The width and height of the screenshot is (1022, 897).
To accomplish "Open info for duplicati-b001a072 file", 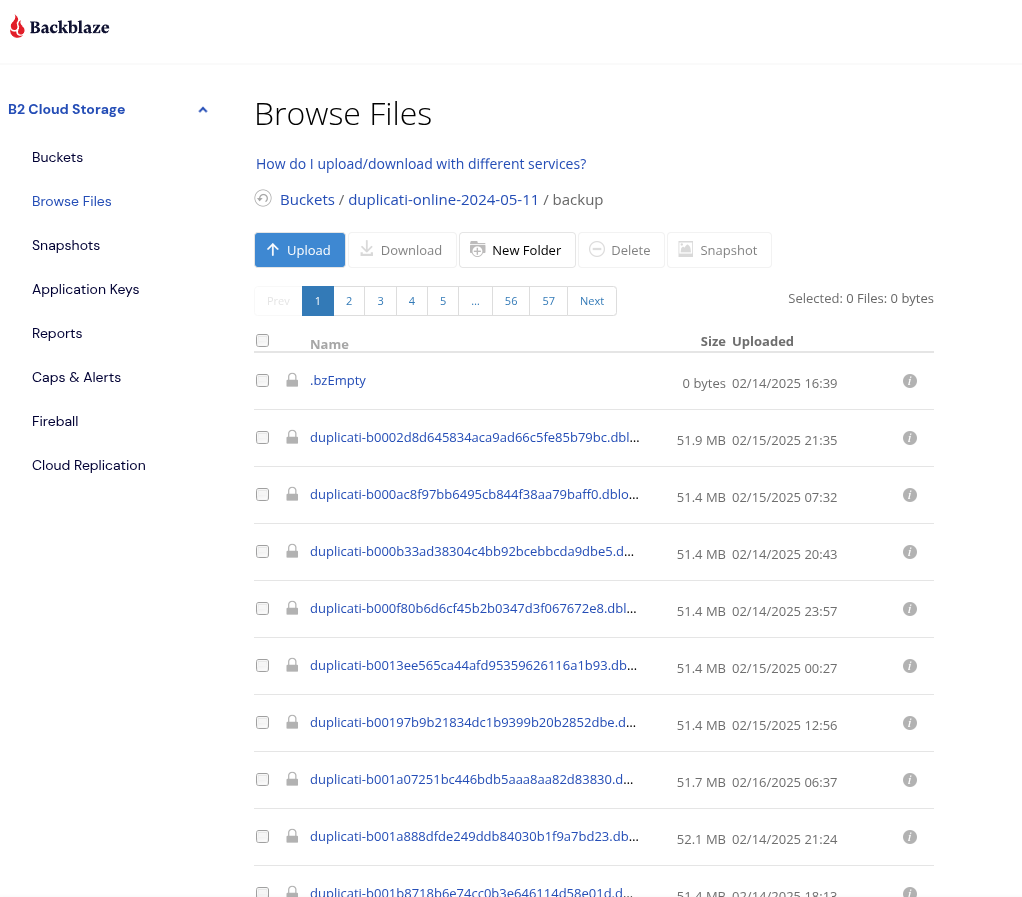I will pos(910,780).
